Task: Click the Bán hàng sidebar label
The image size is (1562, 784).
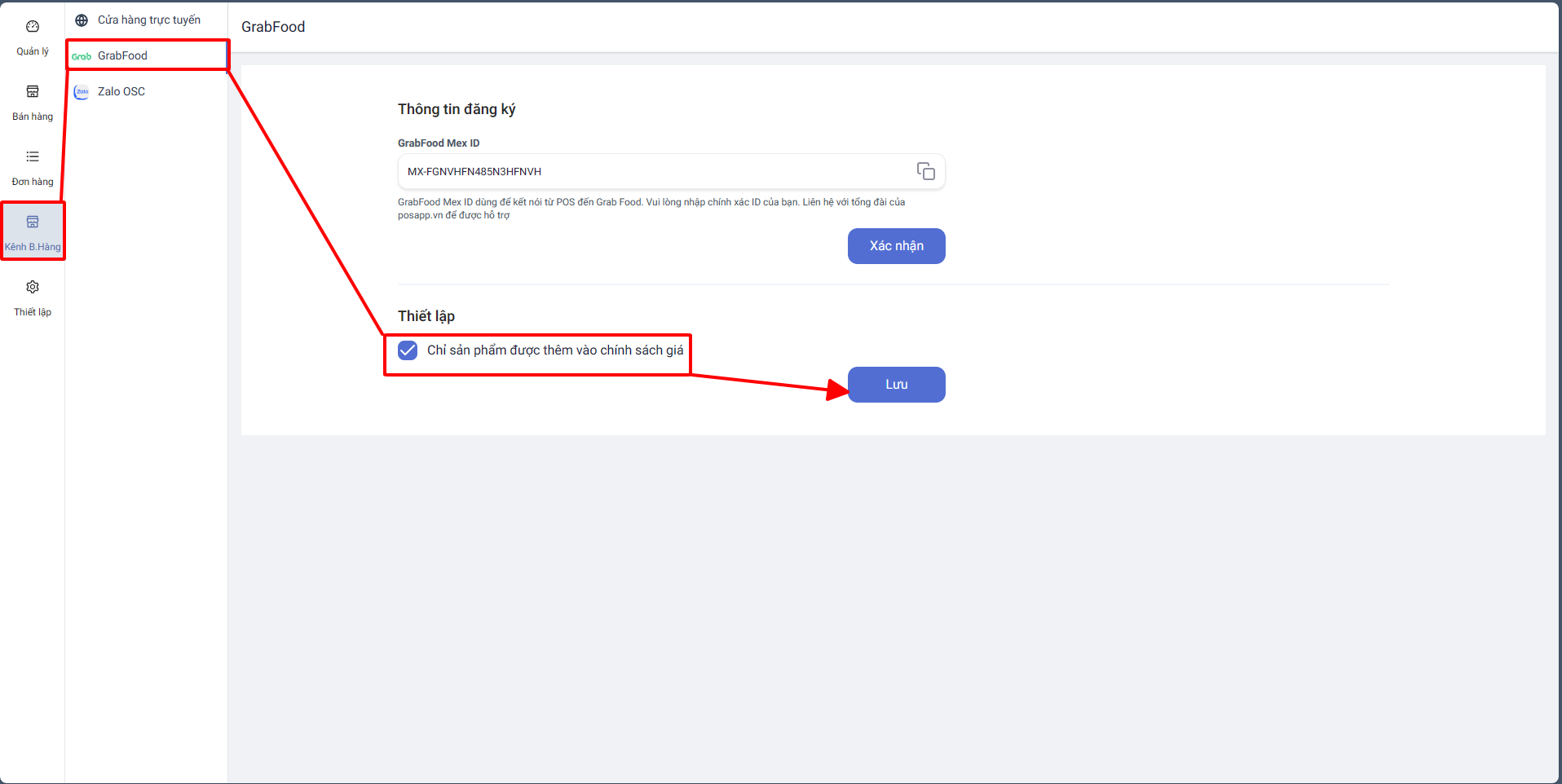Action: [33, 117]
